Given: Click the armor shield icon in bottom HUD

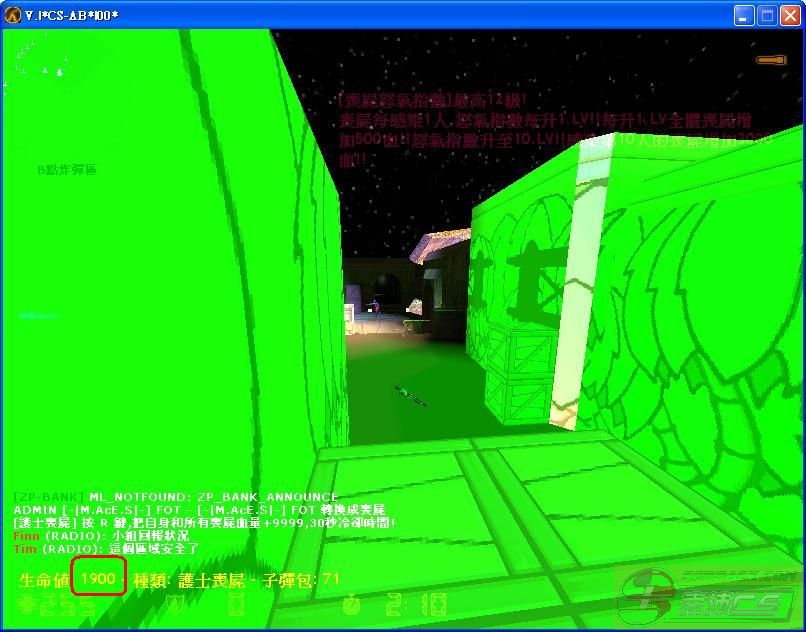Looking at the screenshot, I should click(174, 604).
